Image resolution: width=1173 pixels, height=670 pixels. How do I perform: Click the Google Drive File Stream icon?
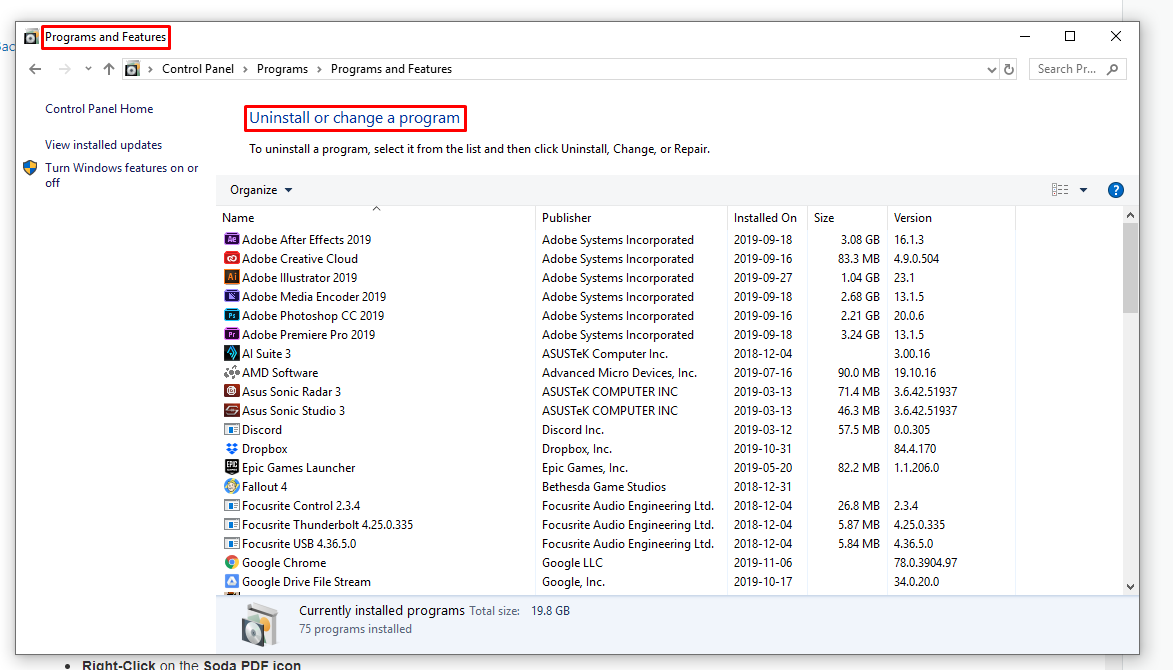click(232, 581)
